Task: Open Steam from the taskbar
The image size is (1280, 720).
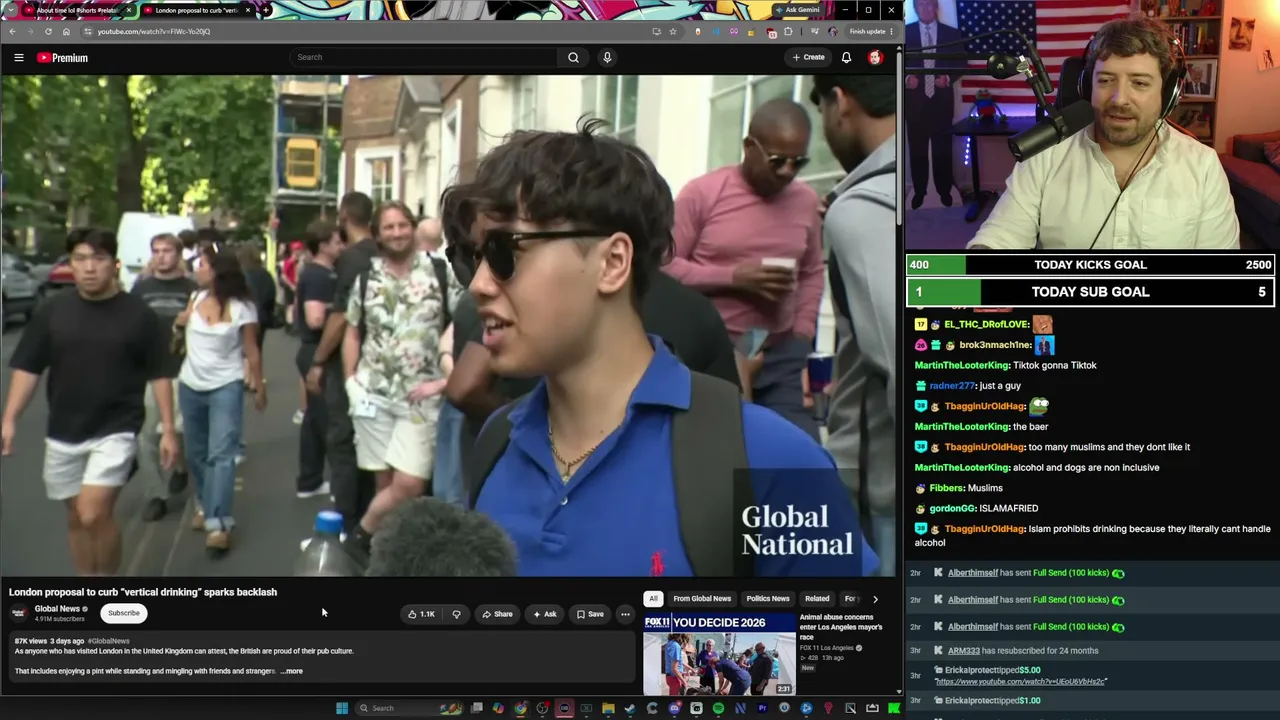Action: (630, 708)
